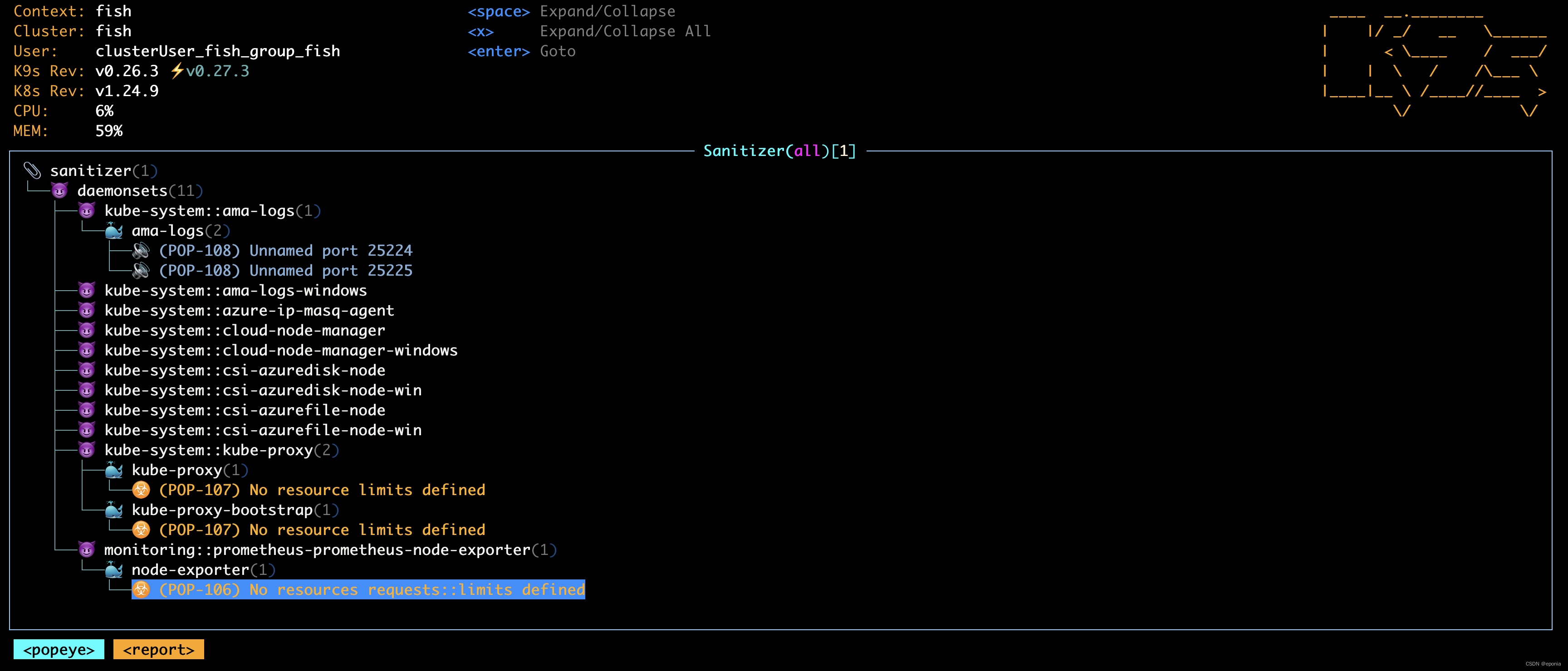Click the devil icon for kube-system::cloud-node-manager
Viewport: 1568px width, 671px height.
click(x=87, y=331)
